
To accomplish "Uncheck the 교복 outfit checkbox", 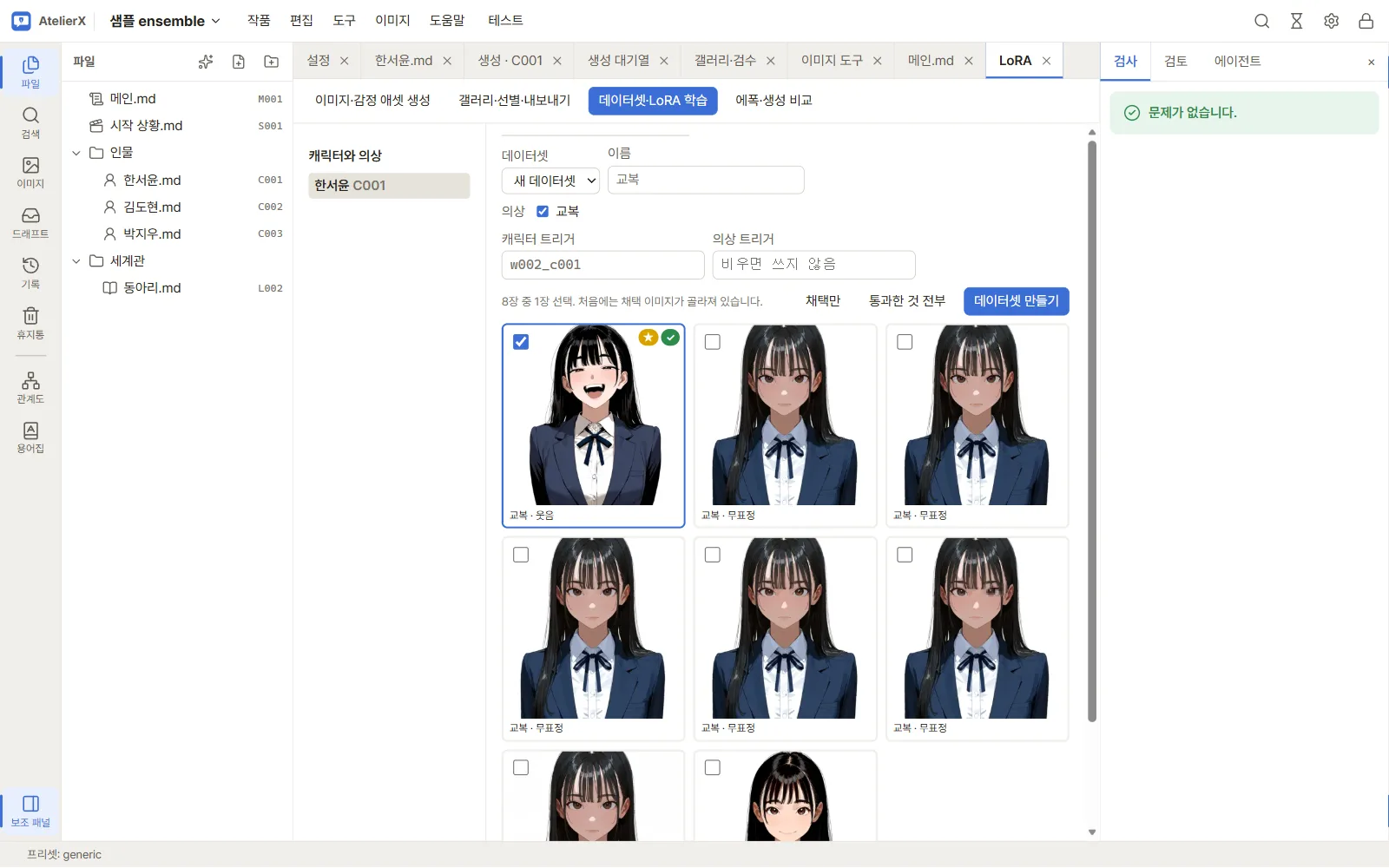I will 543,211.
